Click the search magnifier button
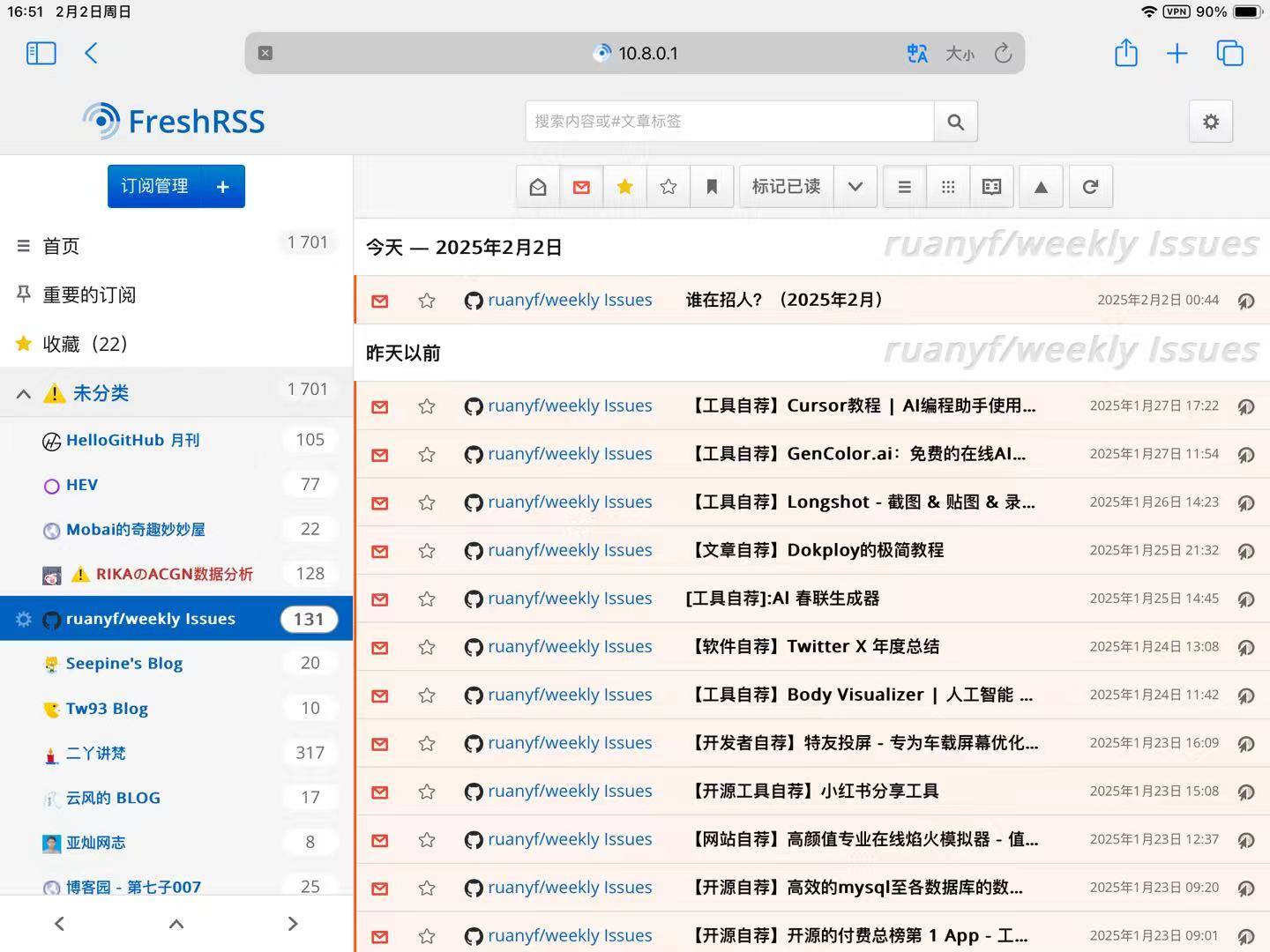Image resolution: width=1270 pixels, height=952 pixels. (x=955, y=122)
